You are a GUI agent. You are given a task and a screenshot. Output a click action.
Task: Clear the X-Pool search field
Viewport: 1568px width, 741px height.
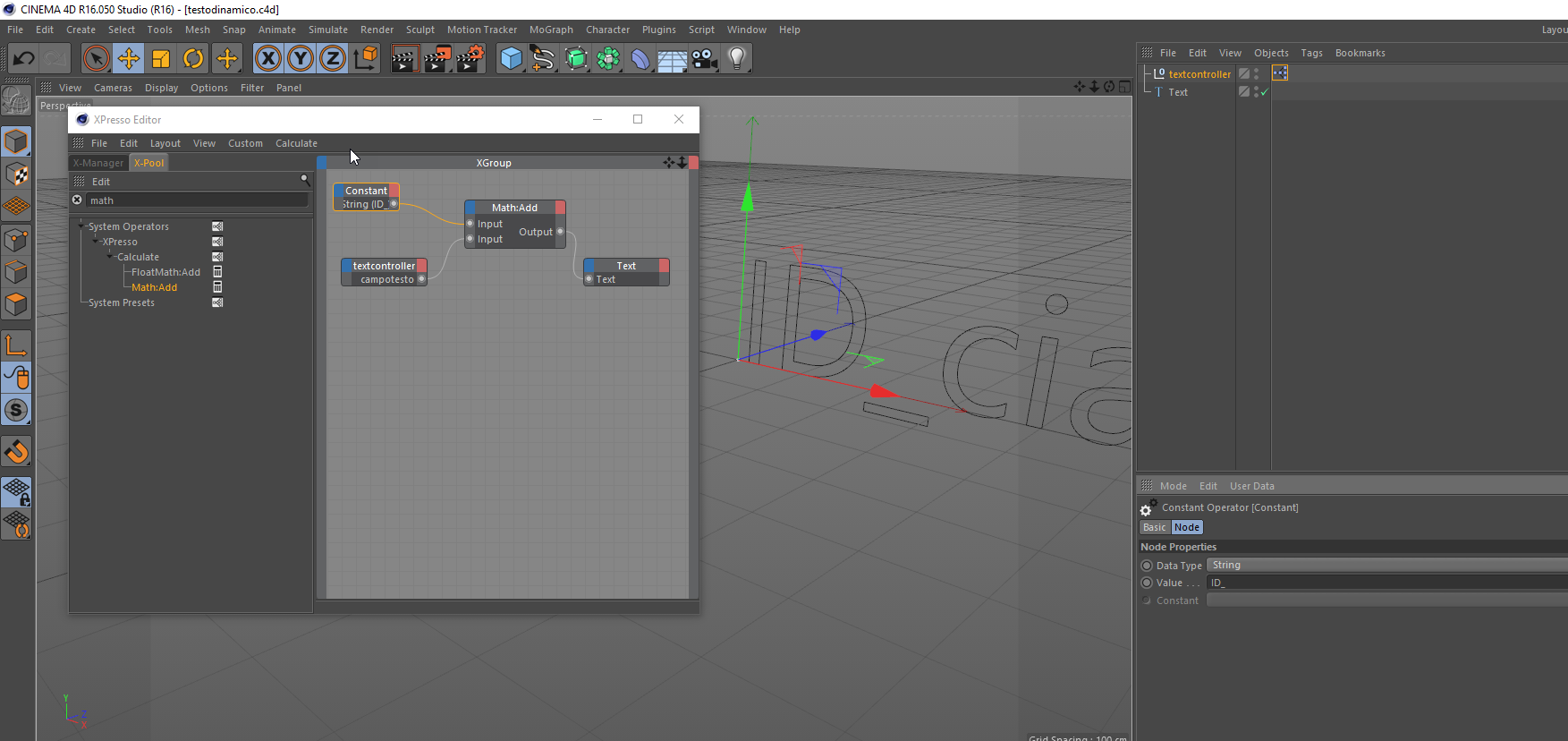pos(77,200)
